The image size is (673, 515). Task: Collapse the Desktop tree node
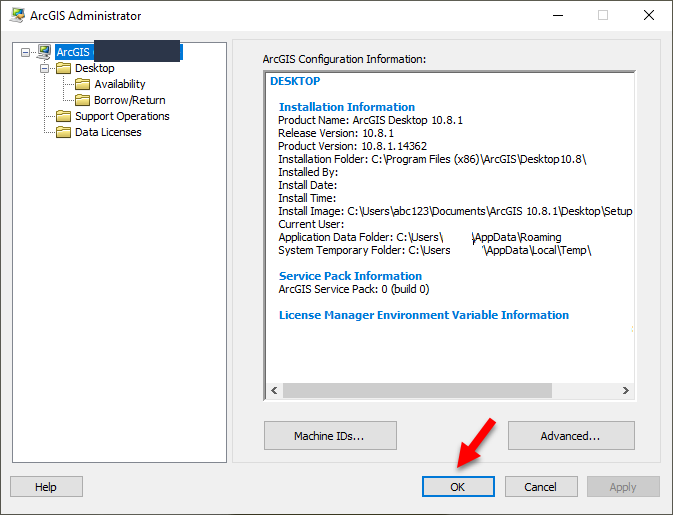pyautogui.click(x=45, y=68)
